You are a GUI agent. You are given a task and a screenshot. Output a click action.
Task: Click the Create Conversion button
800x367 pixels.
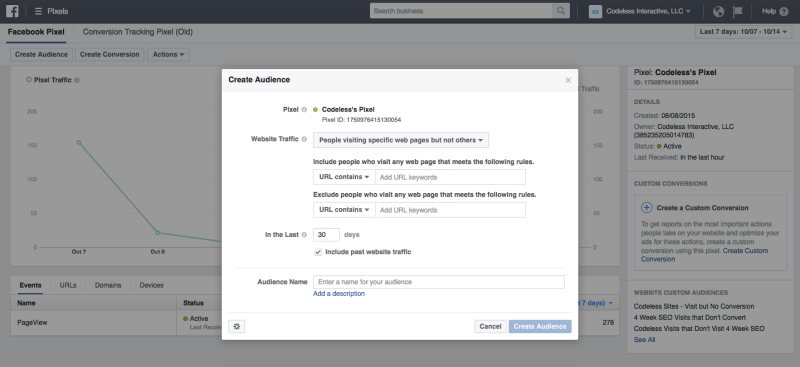110,55
